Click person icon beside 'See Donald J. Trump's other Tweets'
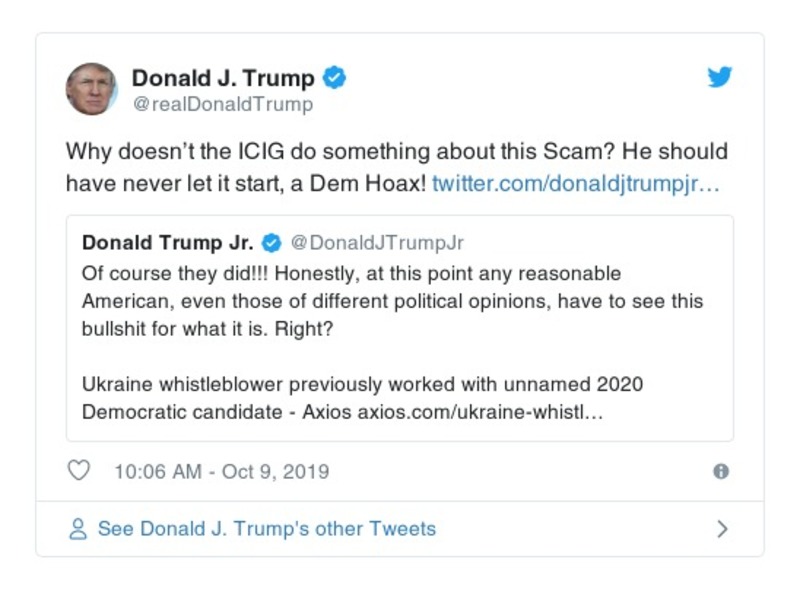The image size is (800, 607). 78,529
